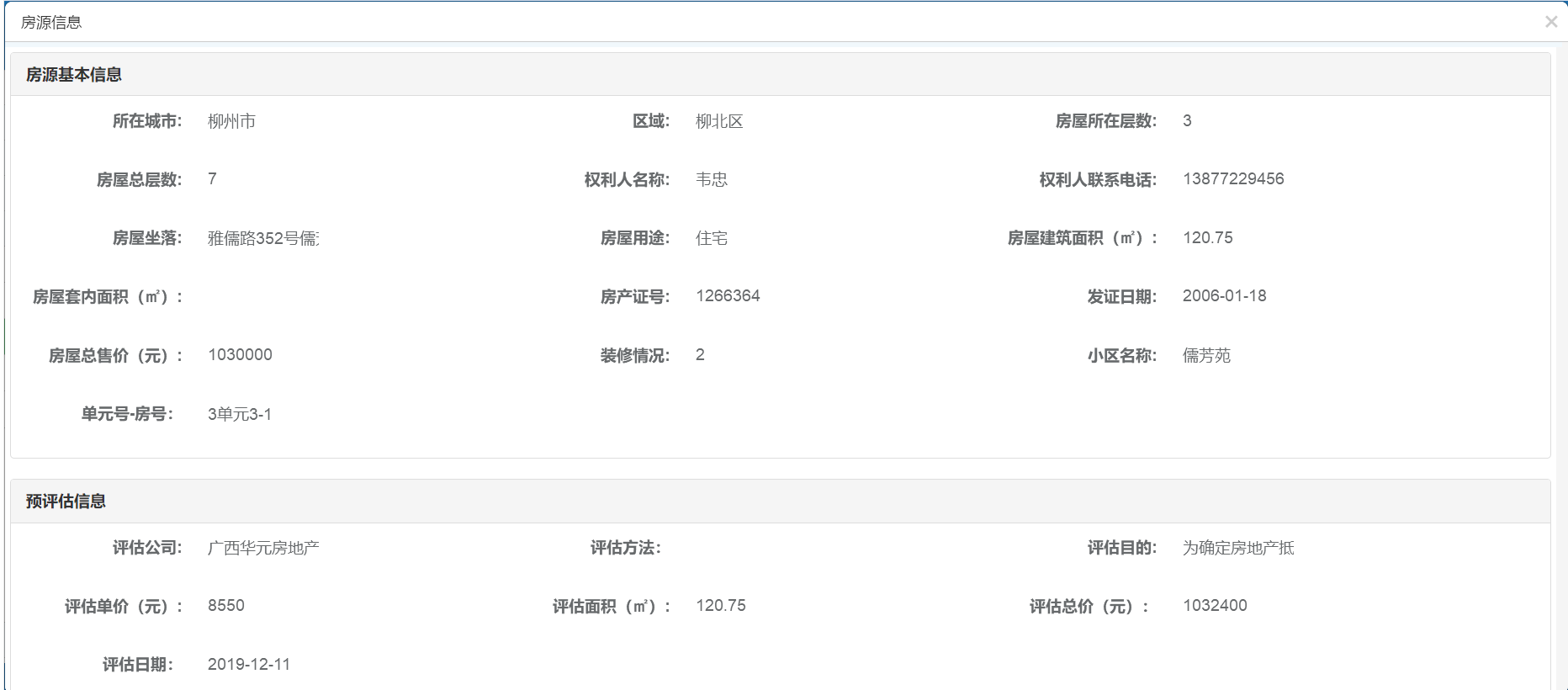Select the certificate number 1266364
The image size is (1568, 690).
point(728,296)
